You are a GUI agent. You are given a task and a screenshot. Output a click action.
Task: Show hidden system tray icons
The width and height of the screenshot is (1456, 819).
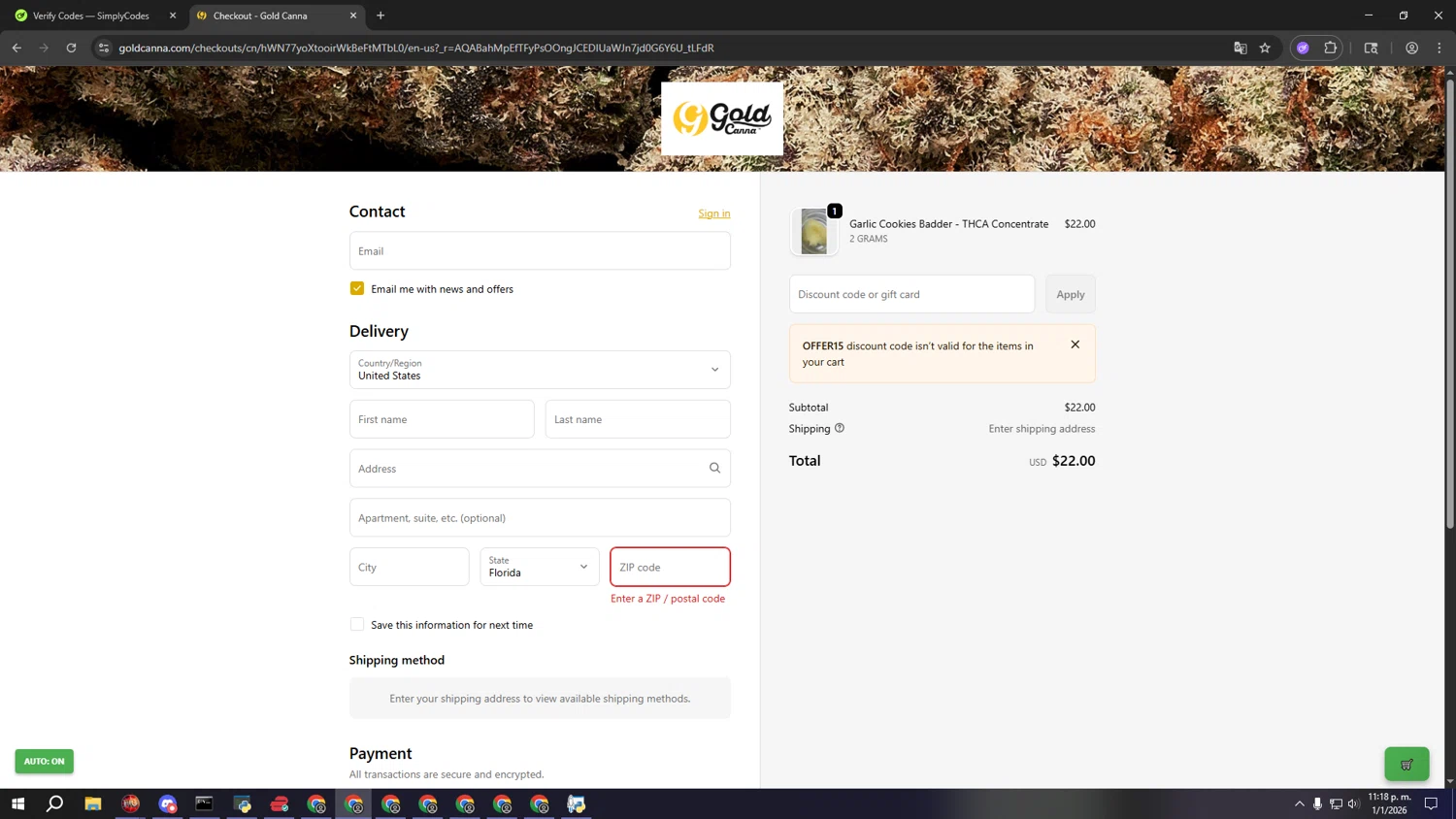1299,803
